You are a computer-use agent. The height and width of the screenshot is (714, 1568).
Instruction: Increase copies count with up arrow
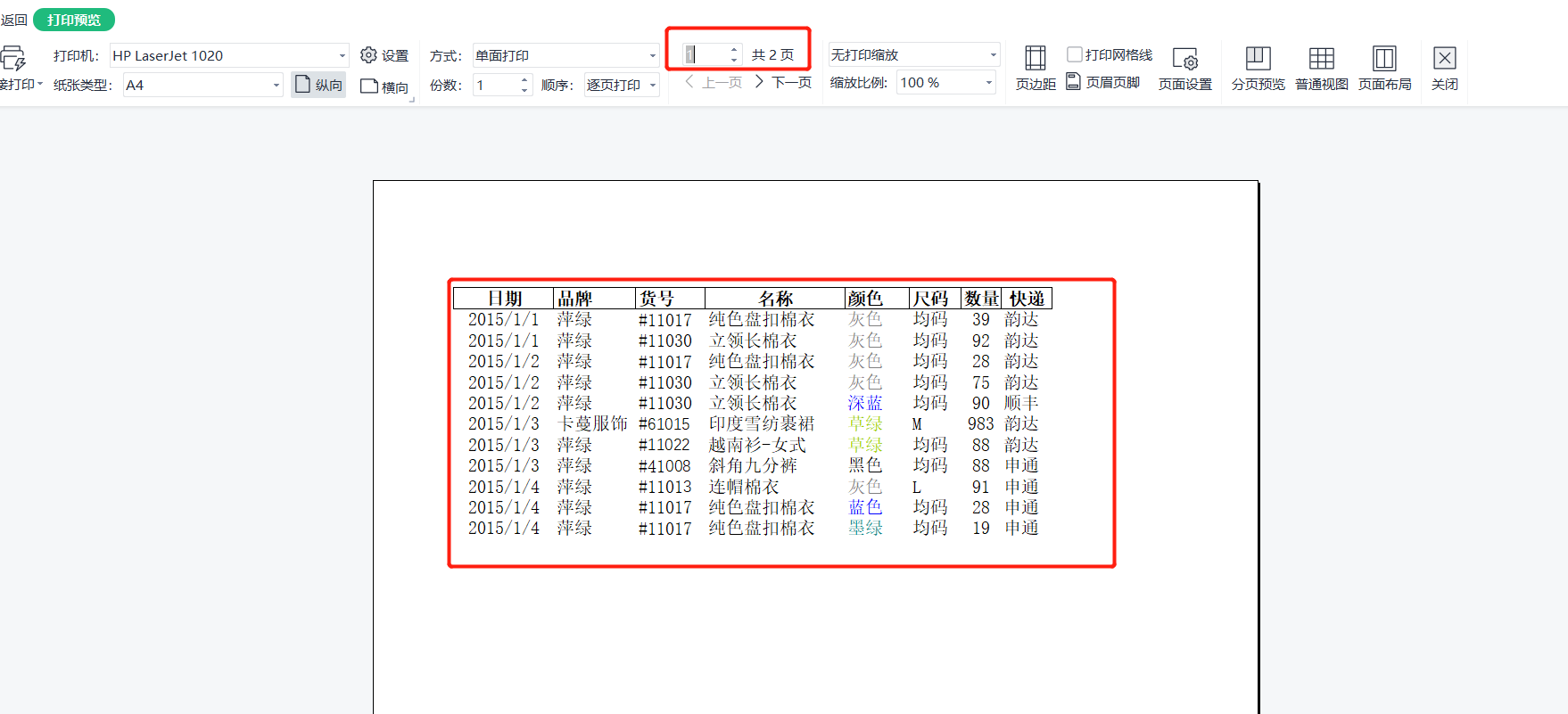(524, 80)
